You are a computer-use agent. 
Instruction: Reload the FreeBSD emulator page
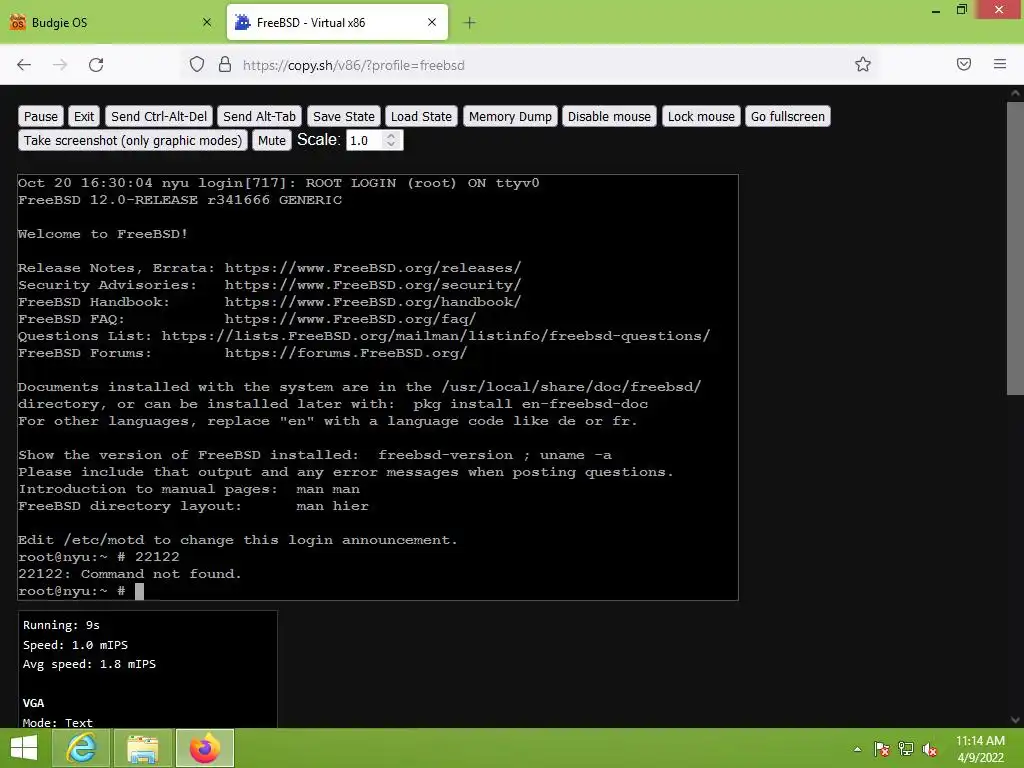[96, 65]
